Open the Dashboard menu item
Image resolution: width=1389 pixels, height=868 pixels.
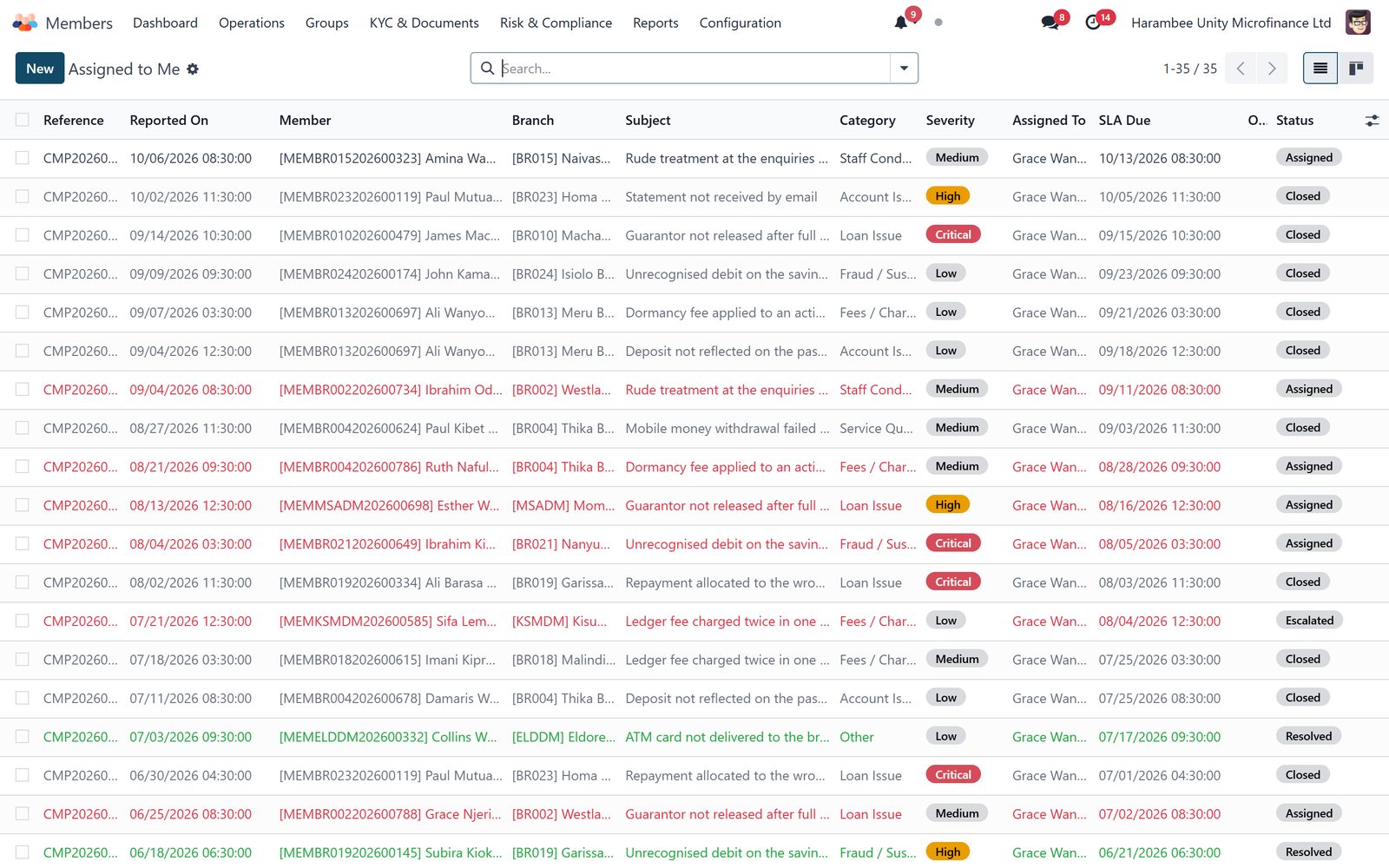coord(165,23)
